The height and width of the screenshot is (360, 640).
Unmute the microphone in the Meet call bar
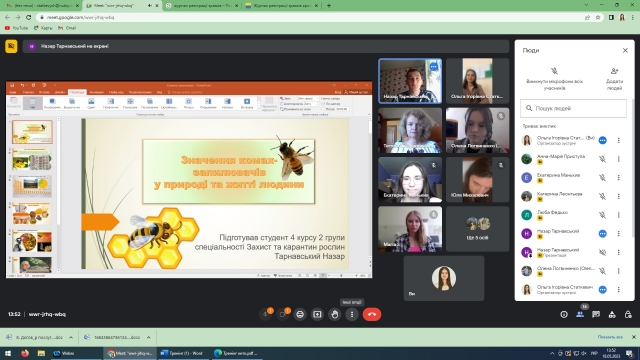click(266, 314)
